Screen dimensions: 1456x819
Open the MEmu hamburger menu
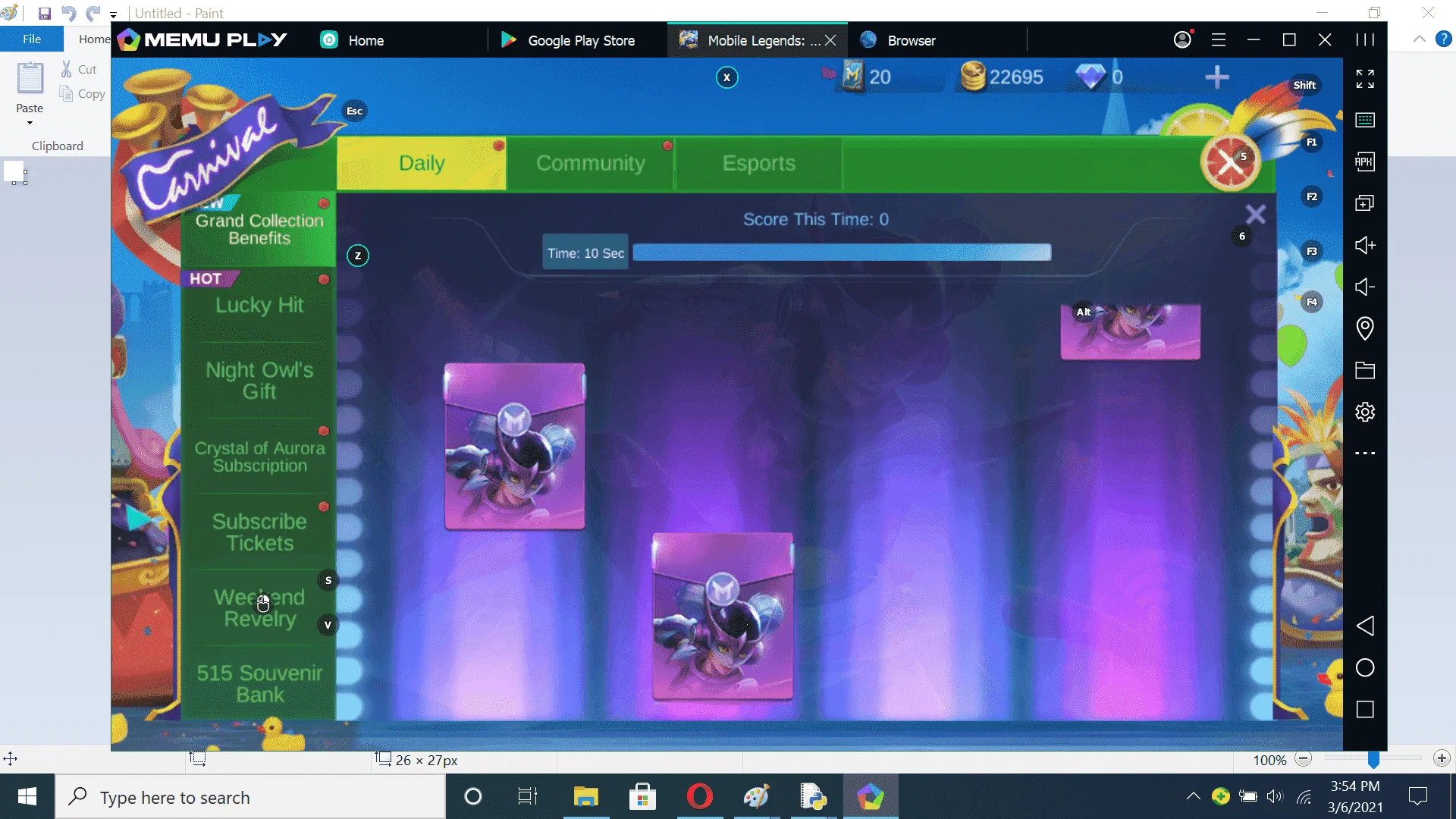(1219, 40)
